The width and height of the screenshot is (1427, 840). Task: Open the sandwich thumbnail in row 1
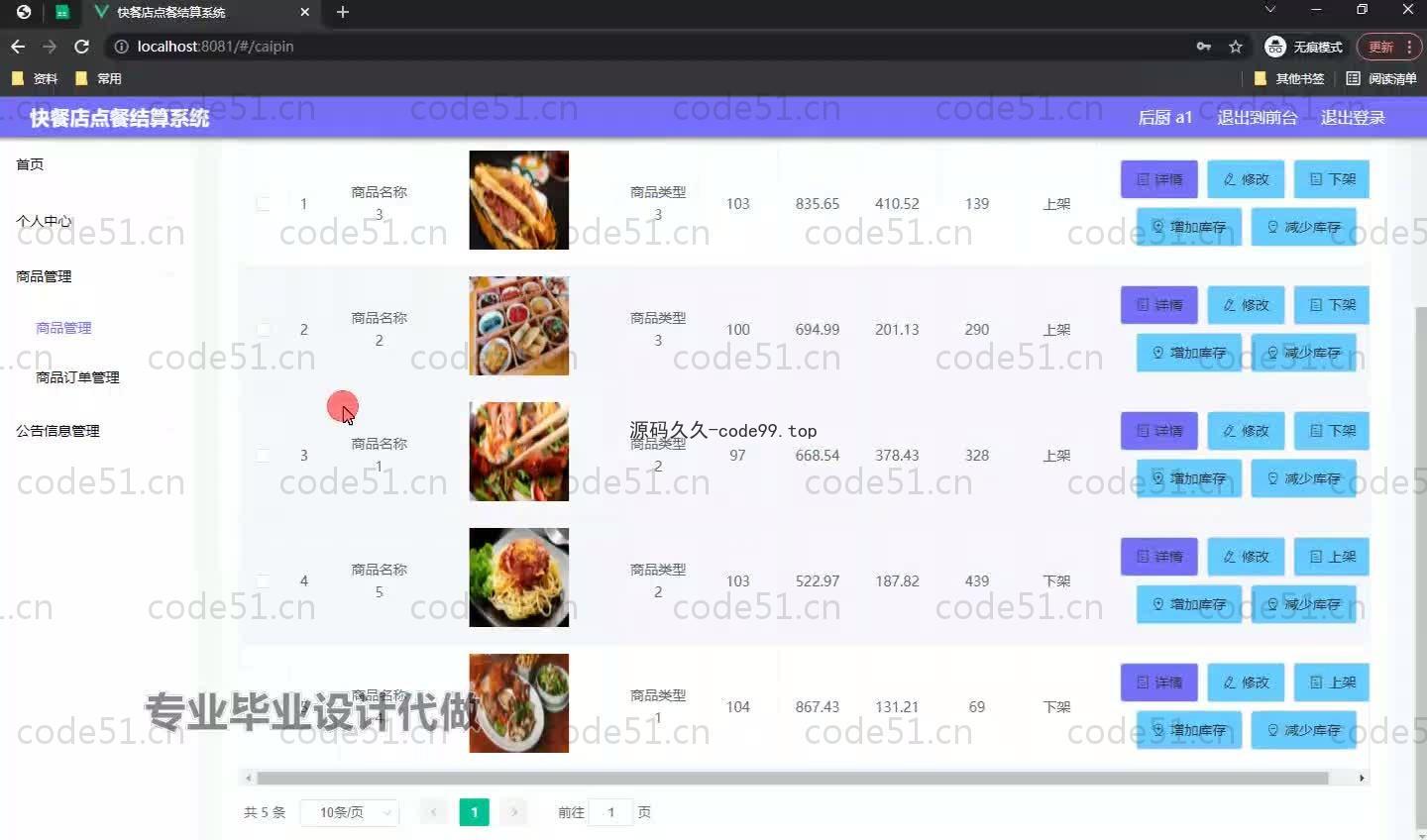518,200
